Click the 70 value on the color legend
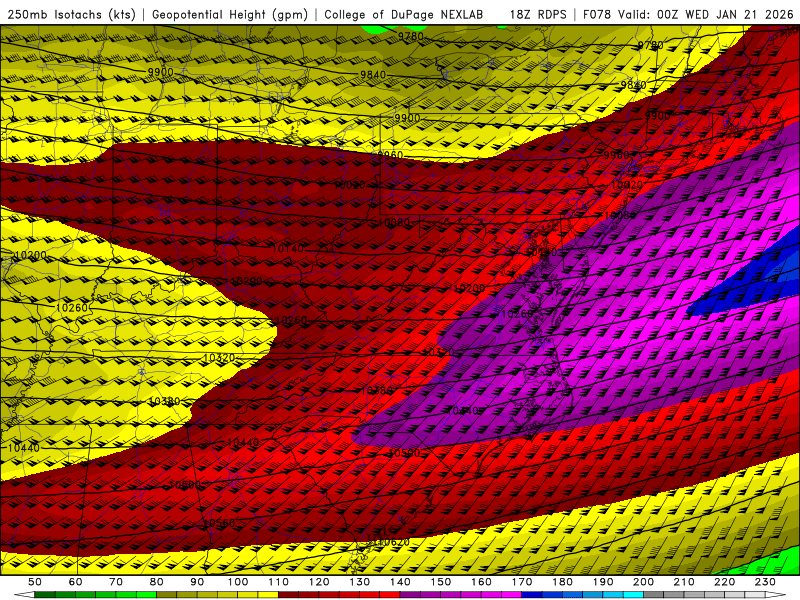 tap(116, 582)
